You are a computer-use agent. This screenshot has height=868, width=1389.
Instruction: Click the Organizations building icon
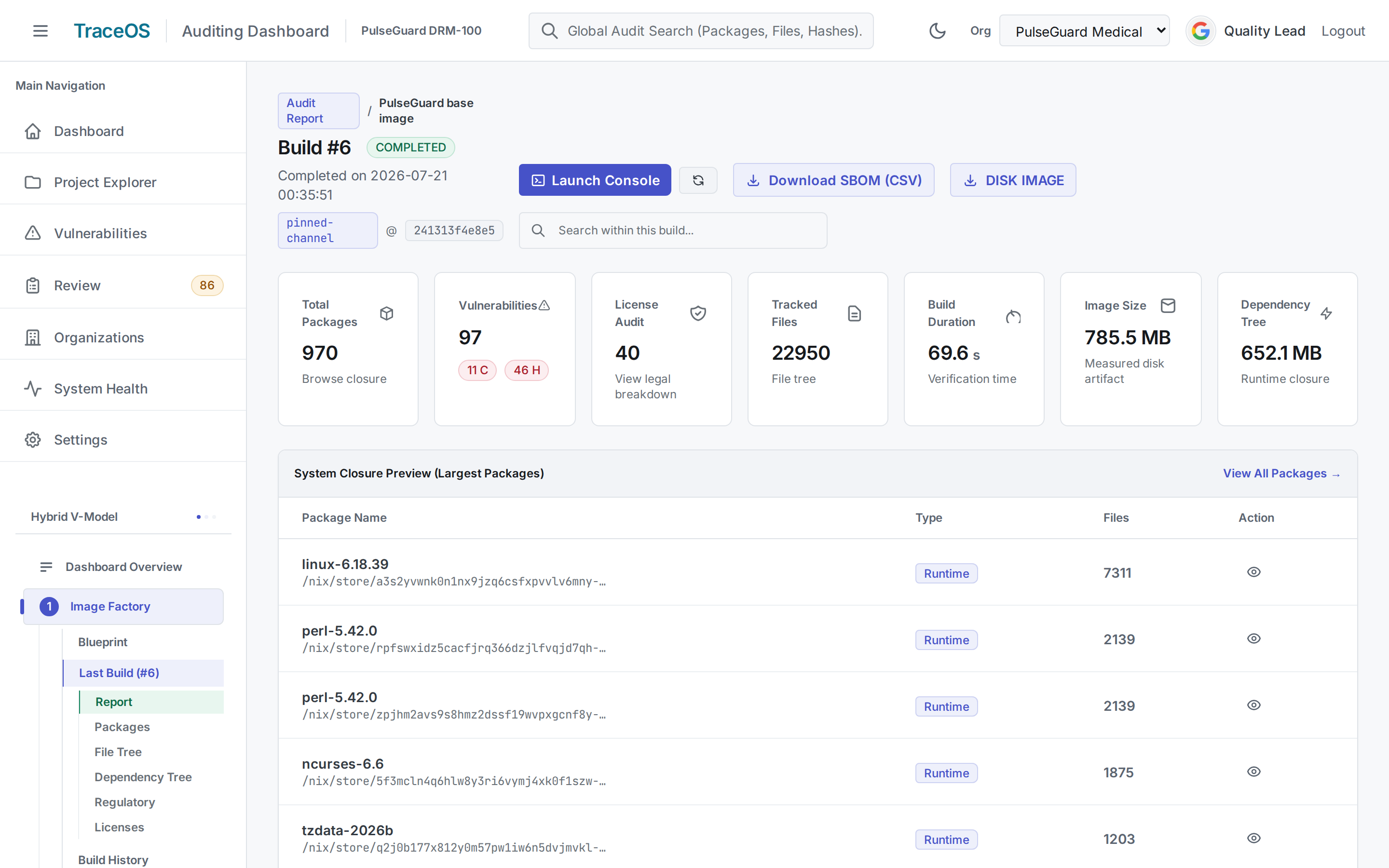[33, 338]
